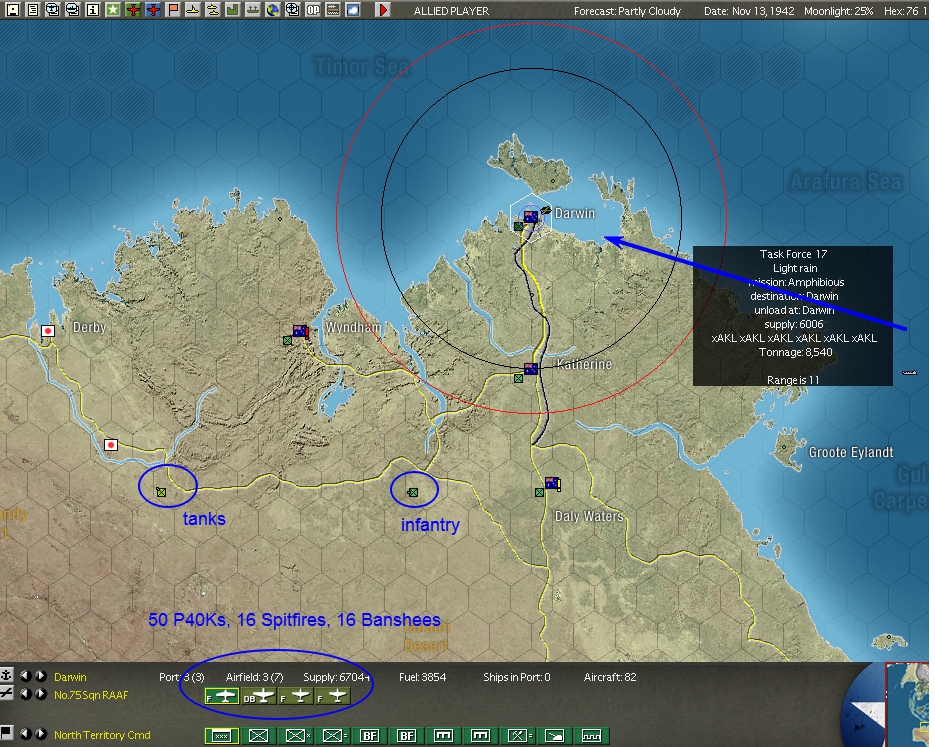Click the 'Moonlight: 25%' text
This screenshot has width=935, height=747.
(x=838, y=11)
